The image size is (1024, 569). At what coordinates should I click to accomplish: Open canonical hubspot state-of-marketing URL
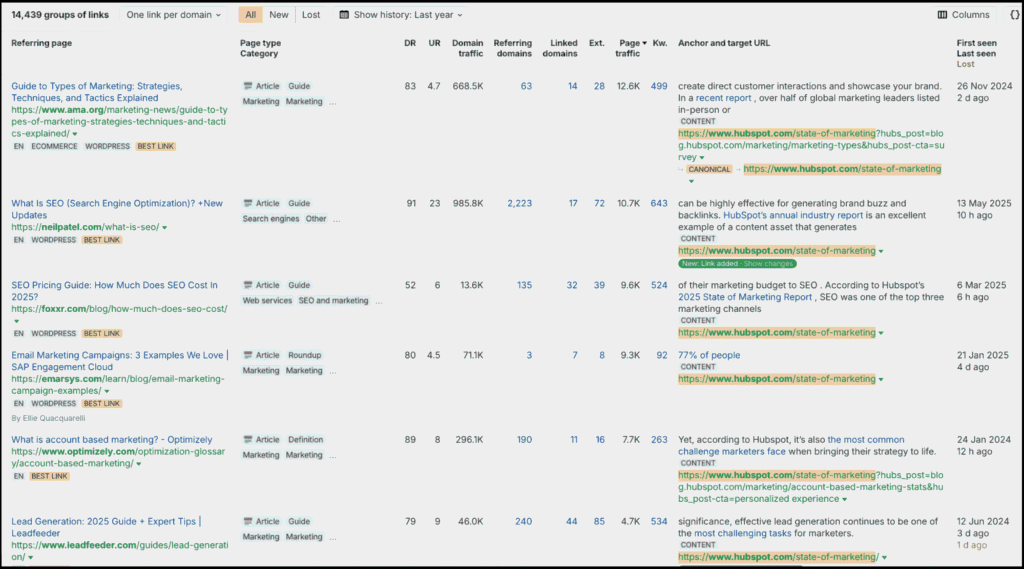point(842,169)
